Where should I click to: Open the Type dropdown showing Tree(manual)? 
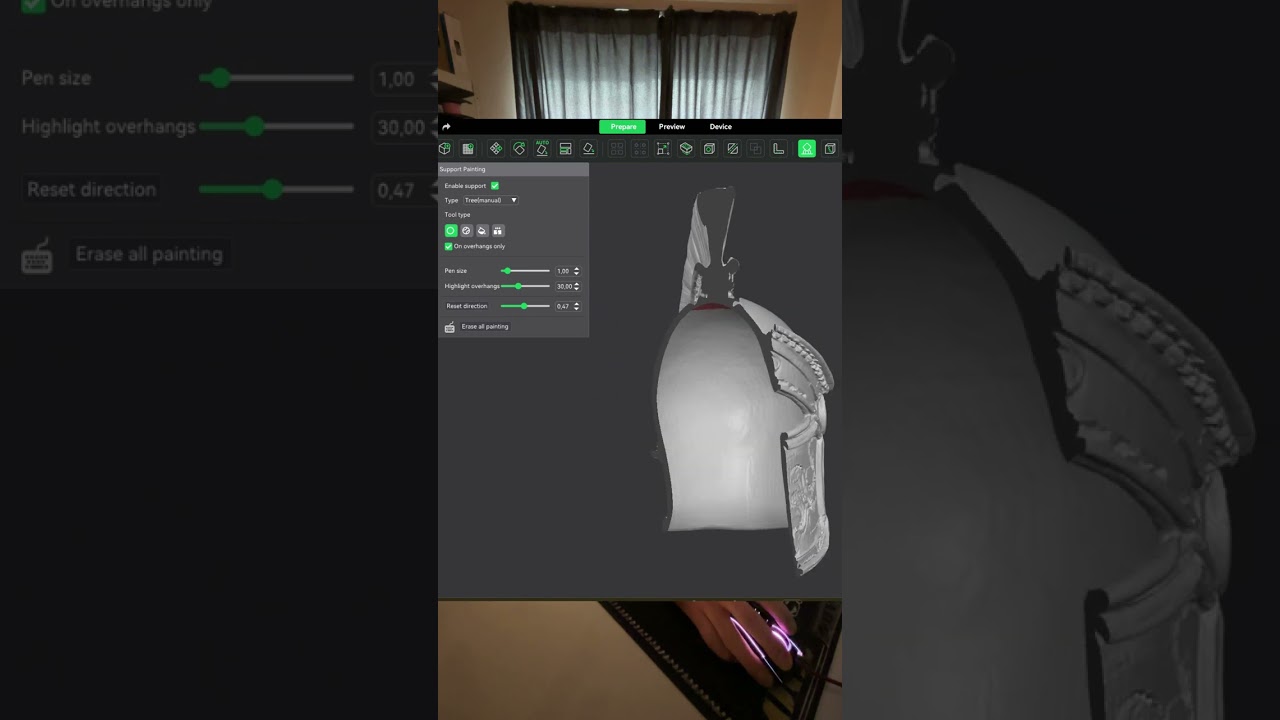click(x=490, y=200)
